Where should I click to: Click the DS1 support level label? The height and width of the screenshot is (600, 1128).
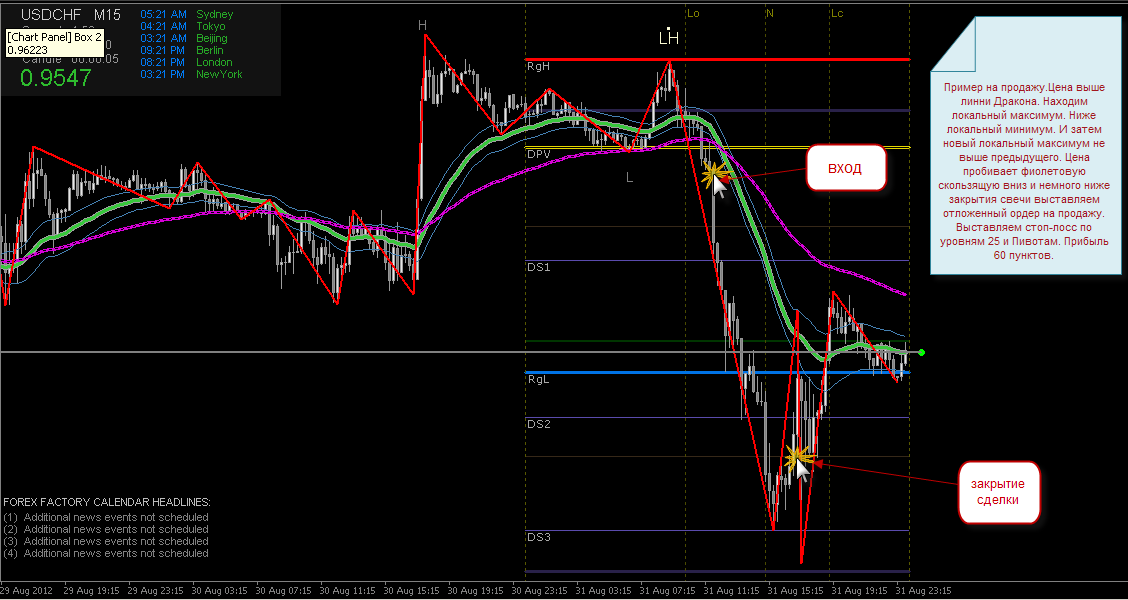coord(538,267)
